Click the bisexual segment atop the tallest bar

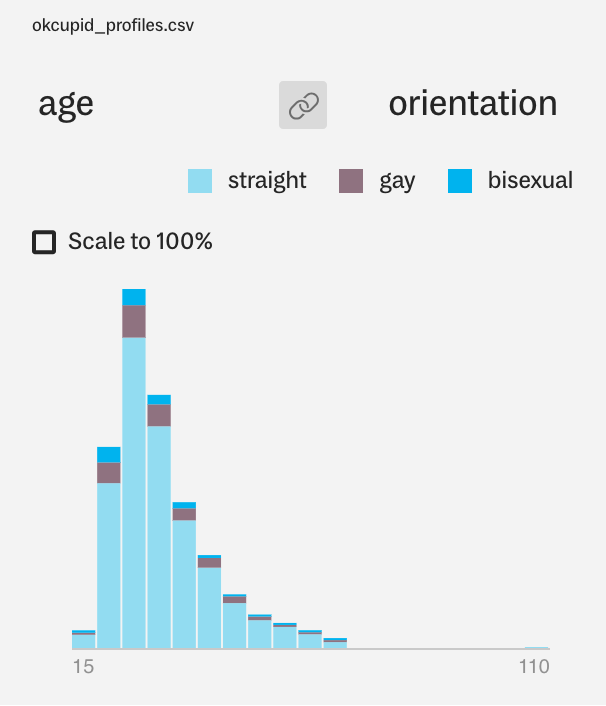tap(134, 297)
